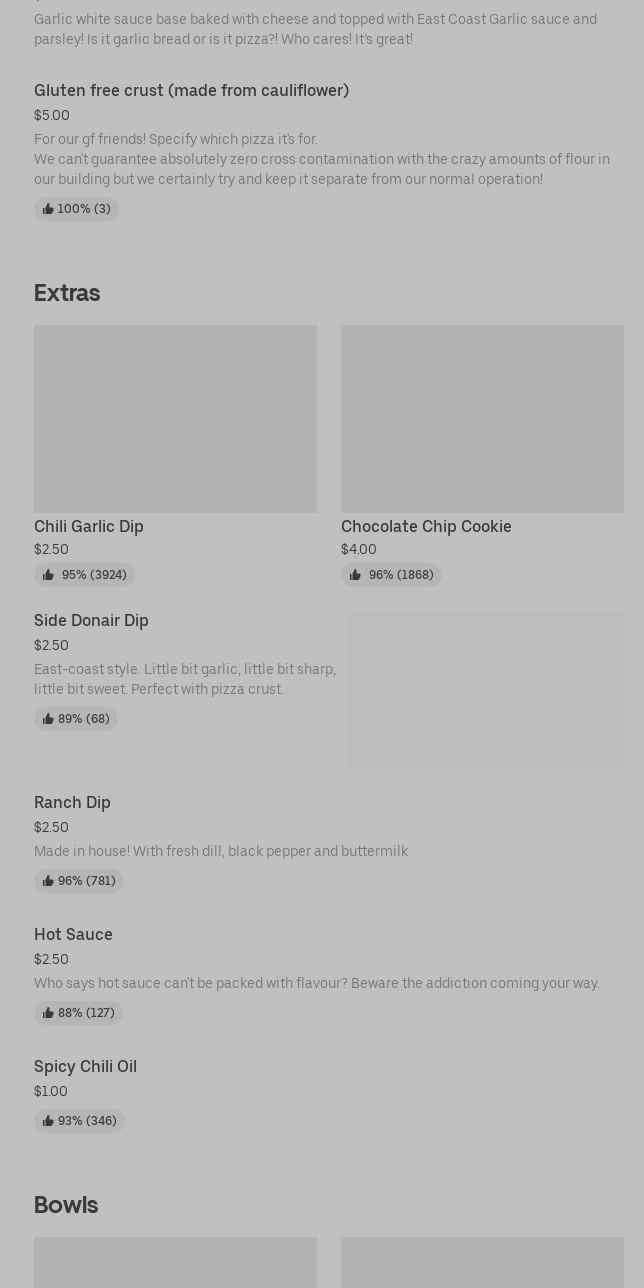Open the Chili Garlic Dip photo
Image resolution: width=644 pixels, height=1288 pixels.
tap(175, 418)
